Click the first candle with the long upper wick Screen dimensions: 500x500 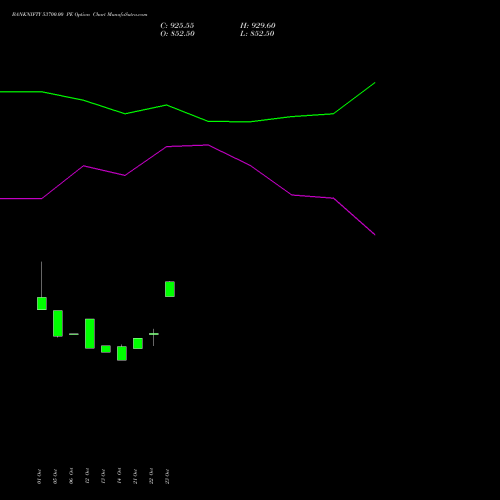[x=42, y=303]
